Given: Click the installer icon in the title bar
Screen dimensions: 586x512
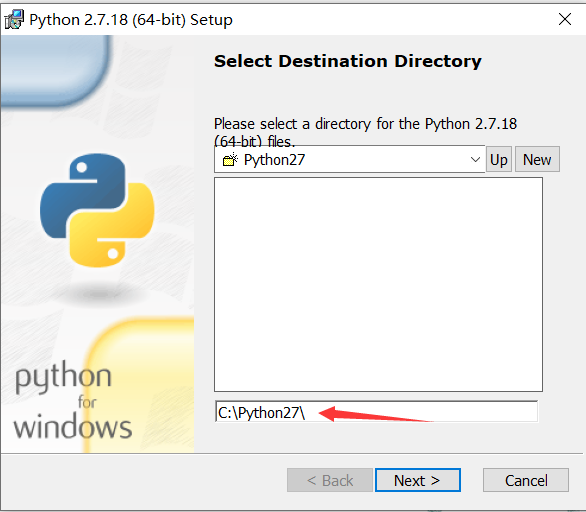Looking at the screenshot, I should click(x=14, y=19).
